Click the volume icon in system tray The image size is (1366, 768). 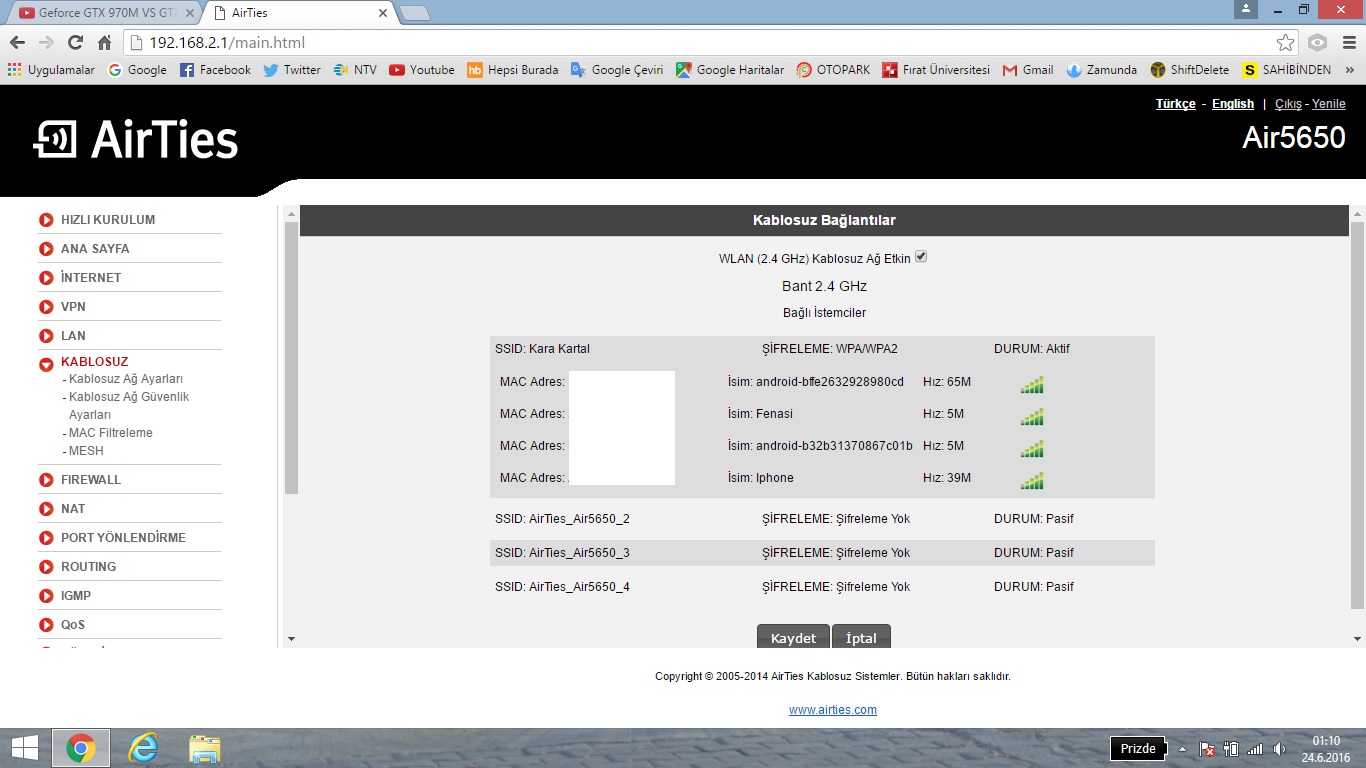point(1279,749)
